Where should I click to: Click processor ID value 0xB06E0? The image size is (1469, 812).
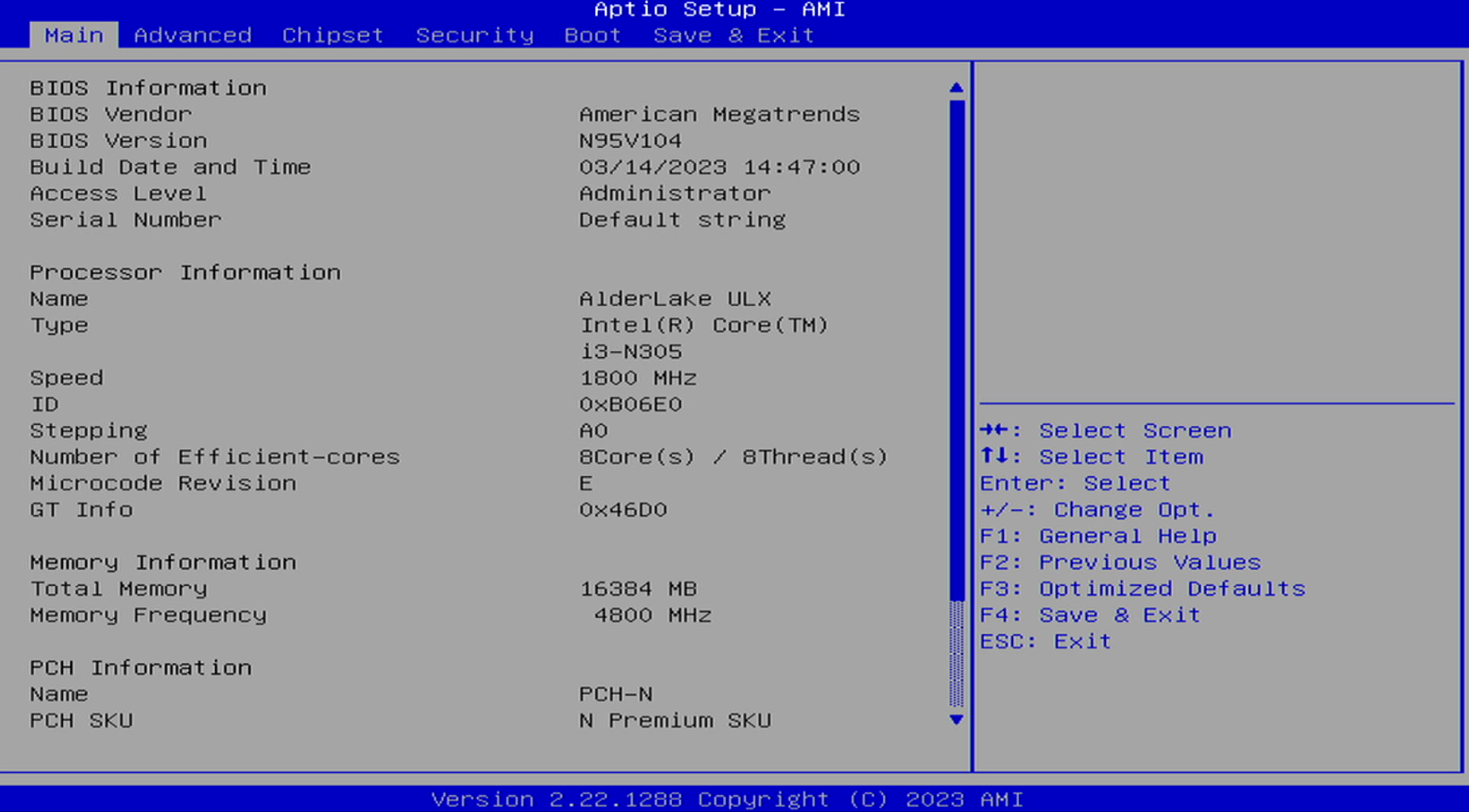(630, 404)
